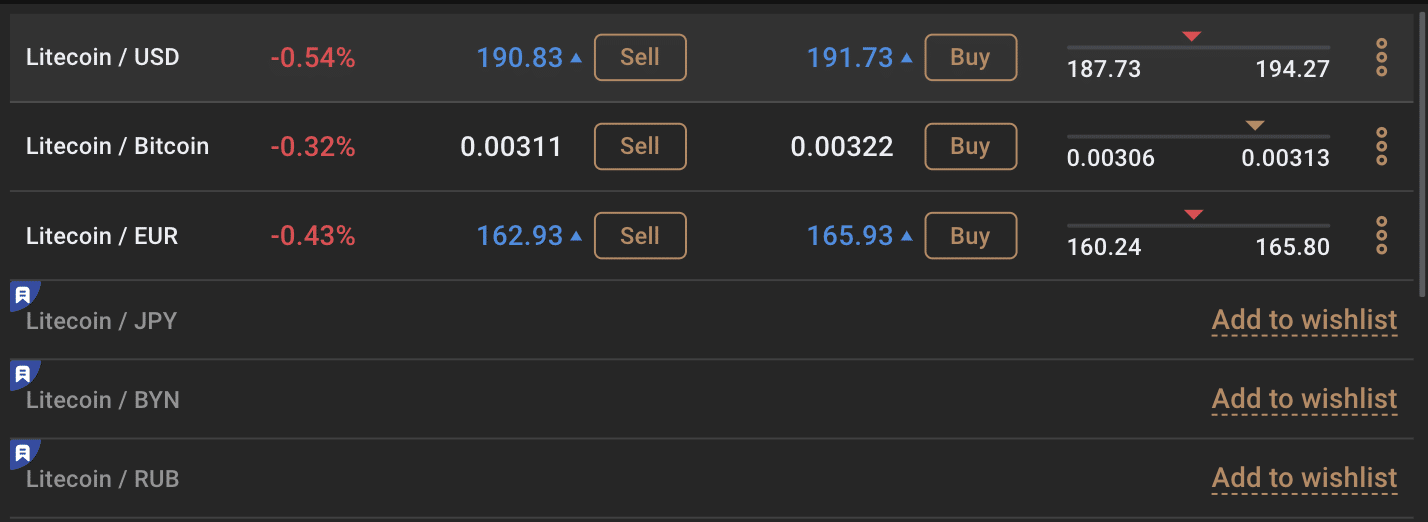Buy Litecoin / Bitcoin at 0.00322

tap(970, 146)
